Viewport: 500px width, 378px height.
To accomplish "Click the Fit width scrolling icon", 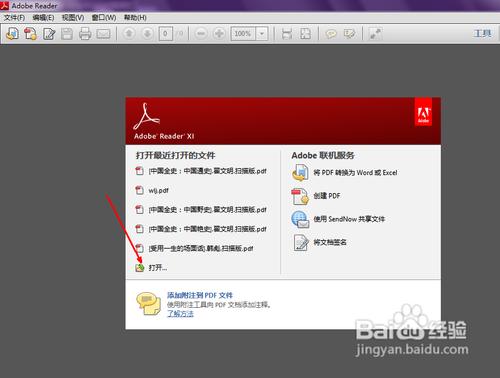I will tap(287, 34).
